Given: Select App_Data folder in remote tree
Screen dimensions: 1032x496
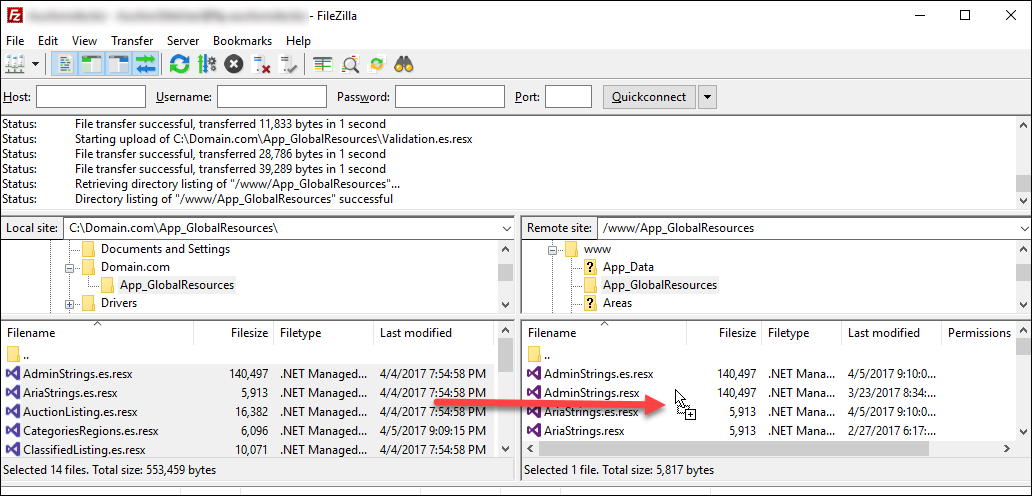Looking at the screenshot, I should (628, 267).
